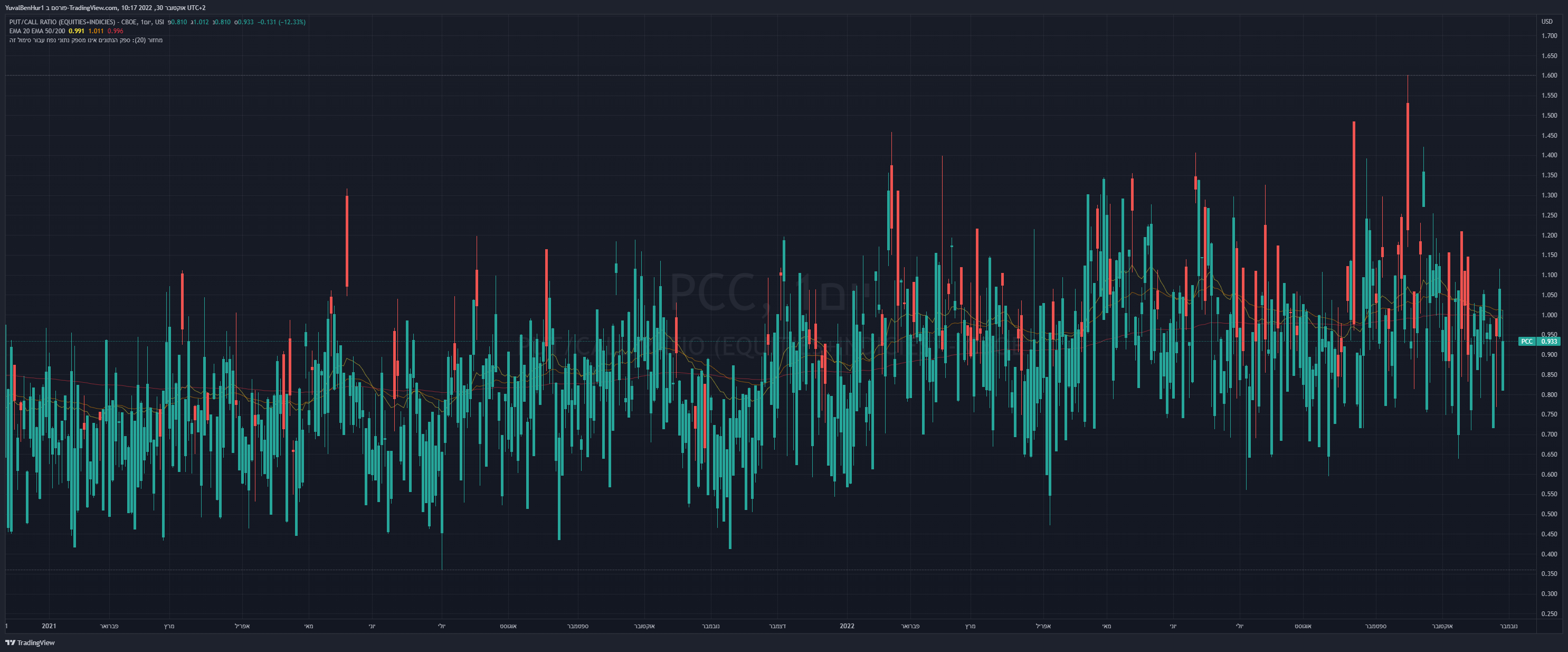Click the 1.650 price axis label
Screen dimensions: 1568x652
[1549, 56]
